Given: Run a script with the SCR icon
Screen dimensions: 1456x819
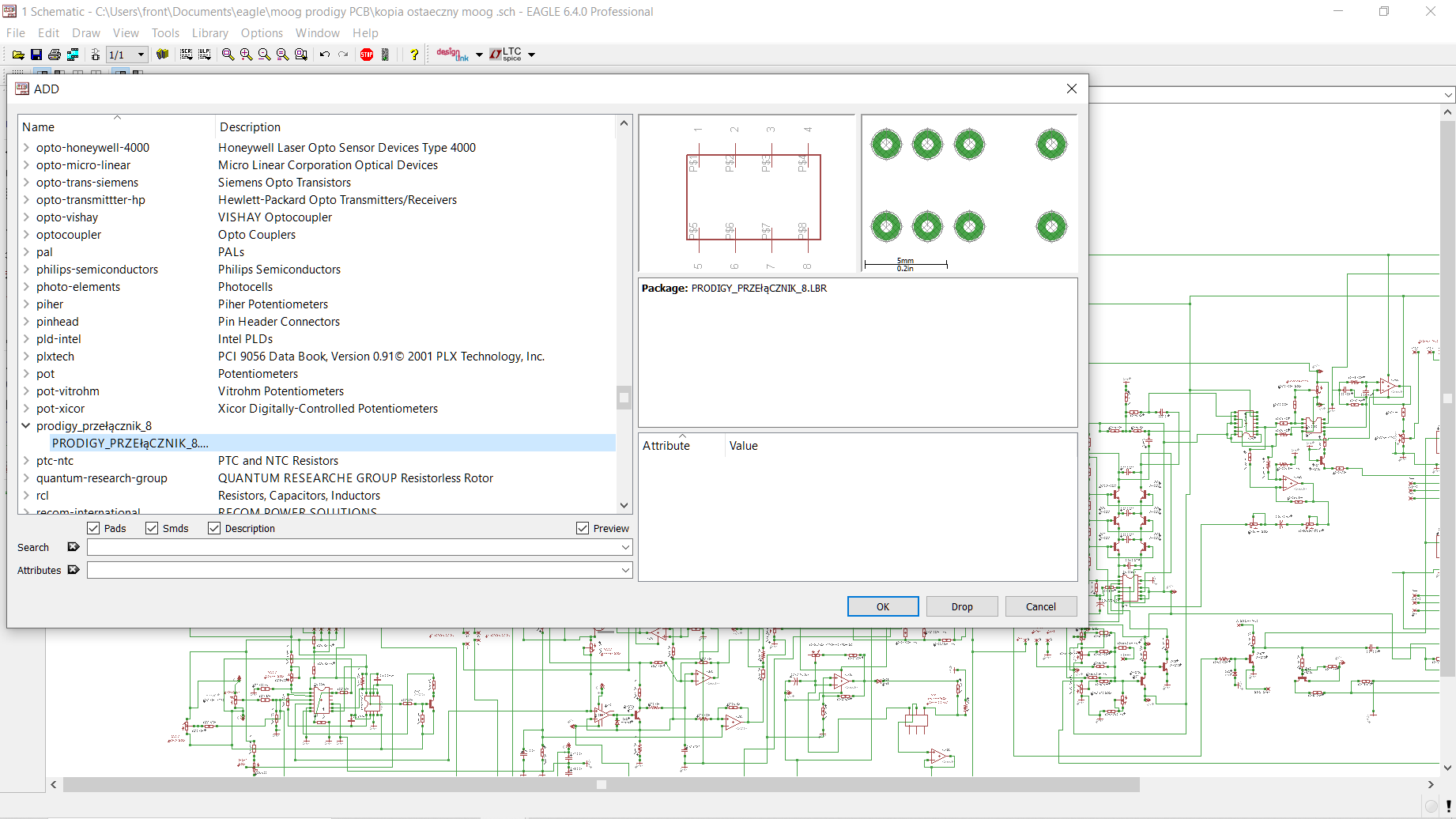Looking at the screenshot, I should coord(186,55).
